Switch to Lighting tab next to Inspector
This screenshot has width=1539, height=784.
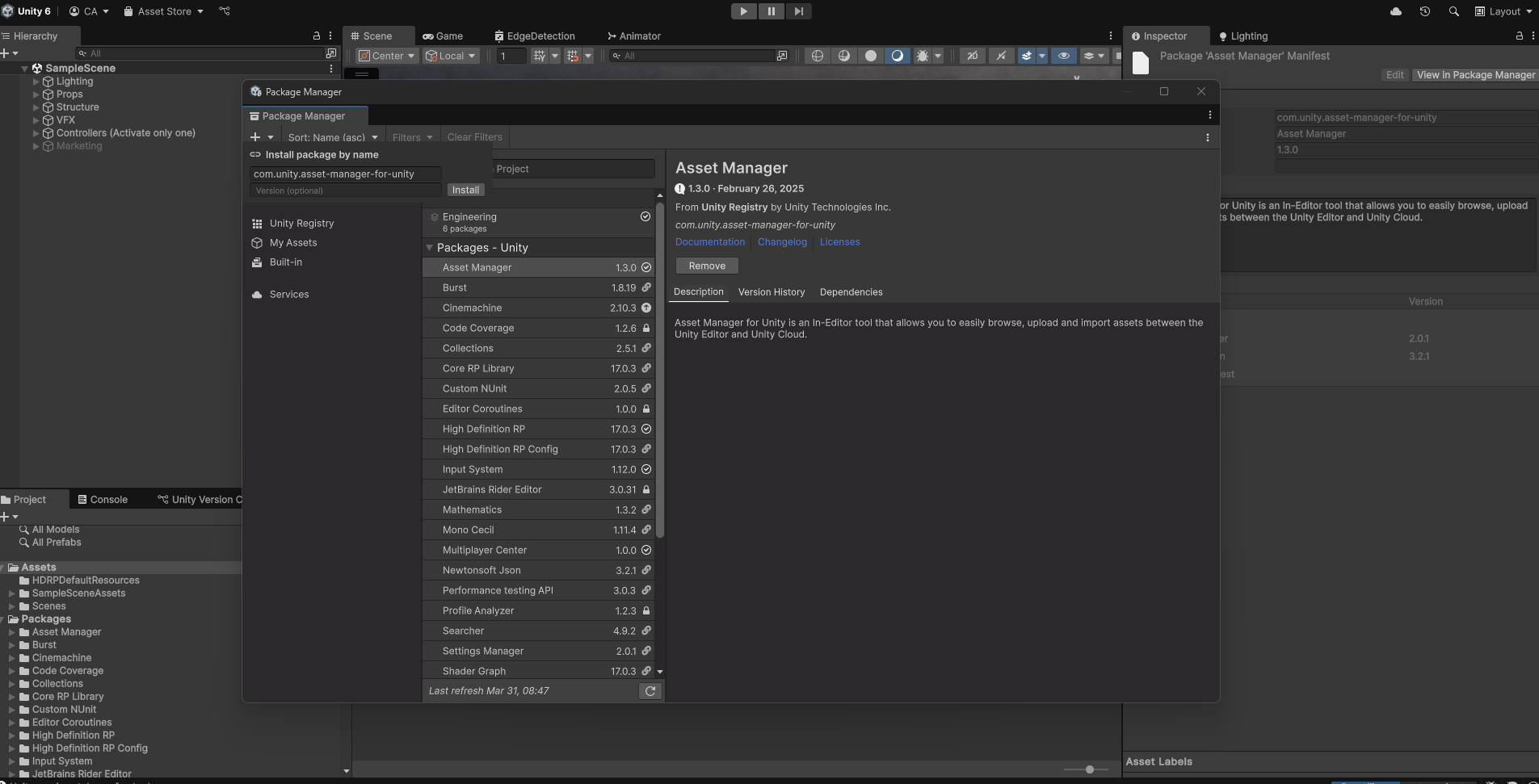[x=1243, y=36]
